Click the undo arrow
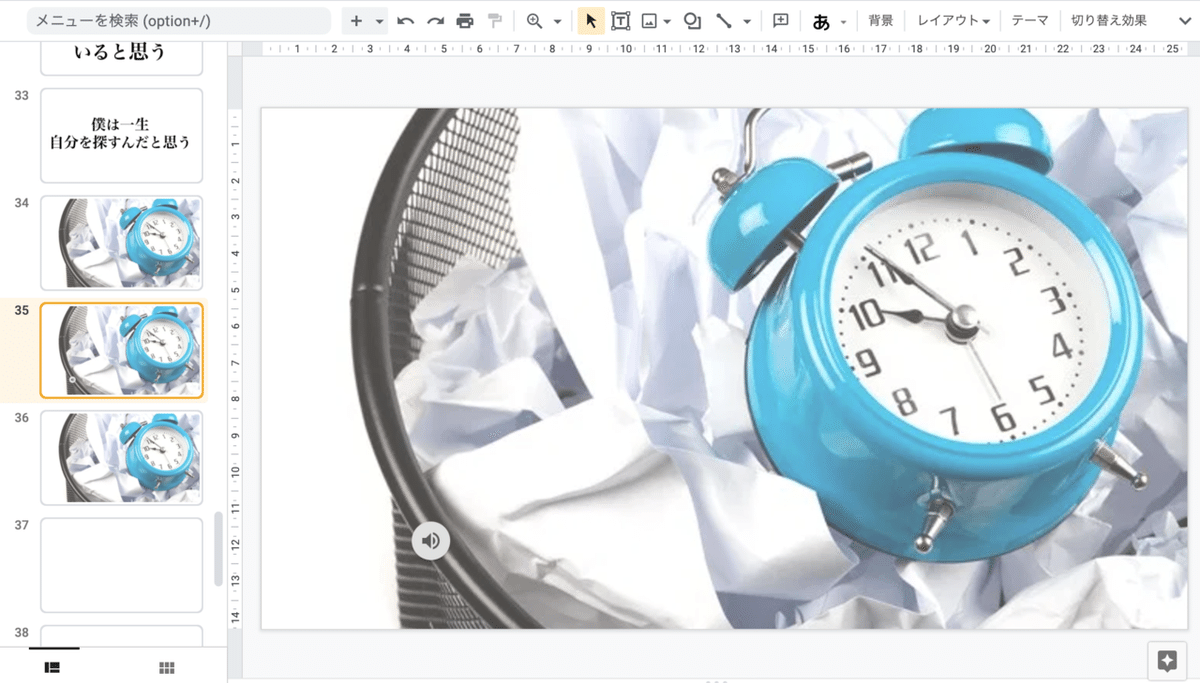This screenshot has width=1200, height=683. (x=406, y=21)
